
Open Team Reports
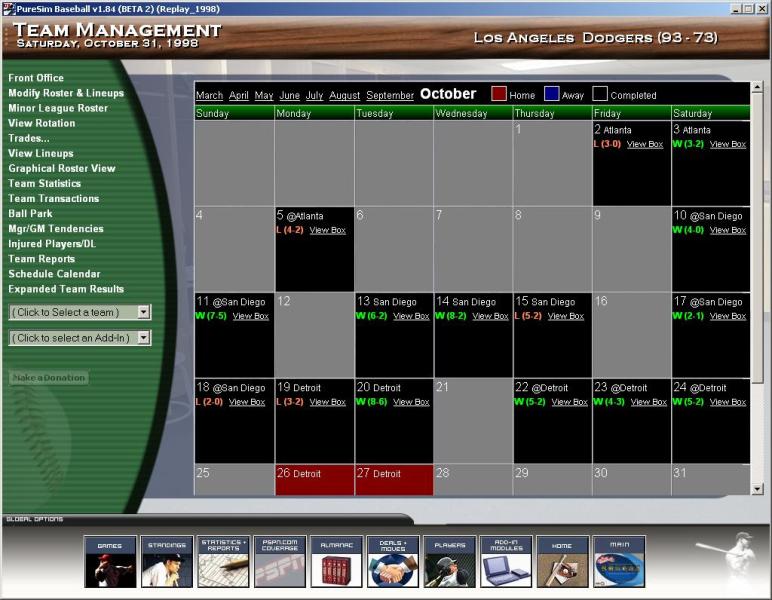click(42, 259)
